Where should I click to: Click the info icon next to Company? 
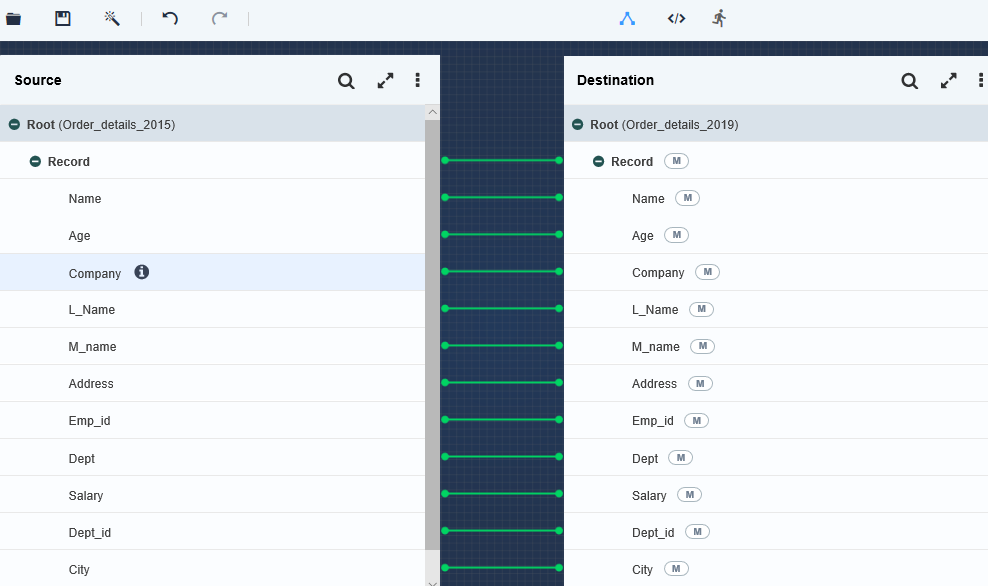tap(142, 272)
